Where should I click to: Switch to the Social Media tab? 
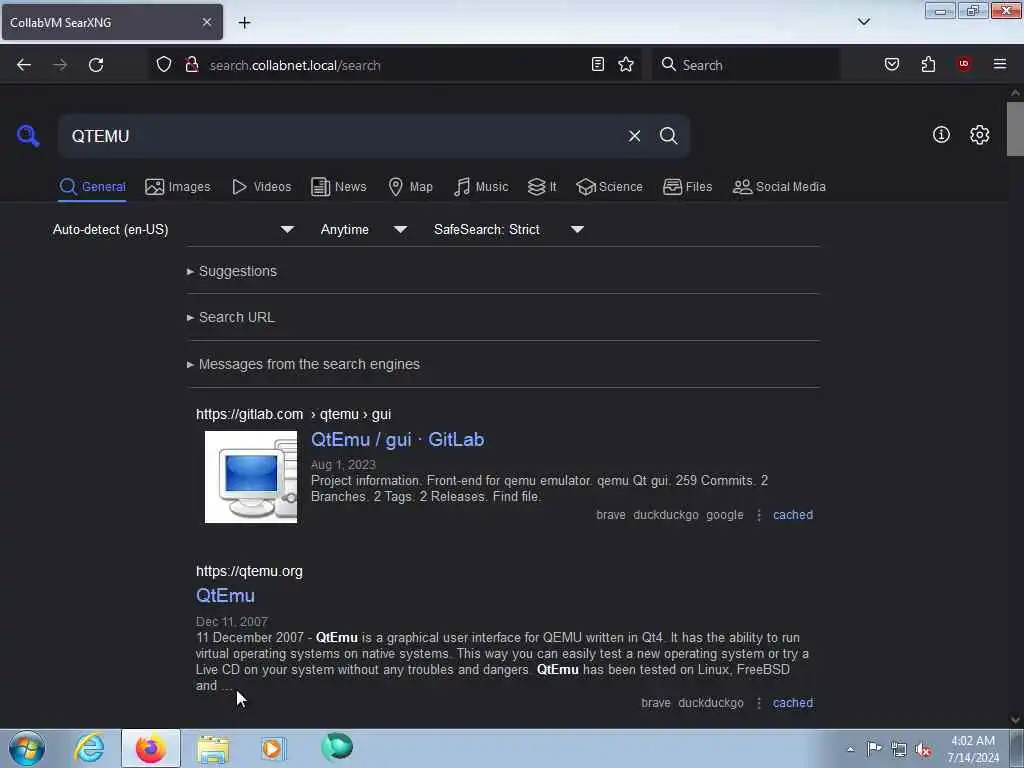(x=779, y=187)
